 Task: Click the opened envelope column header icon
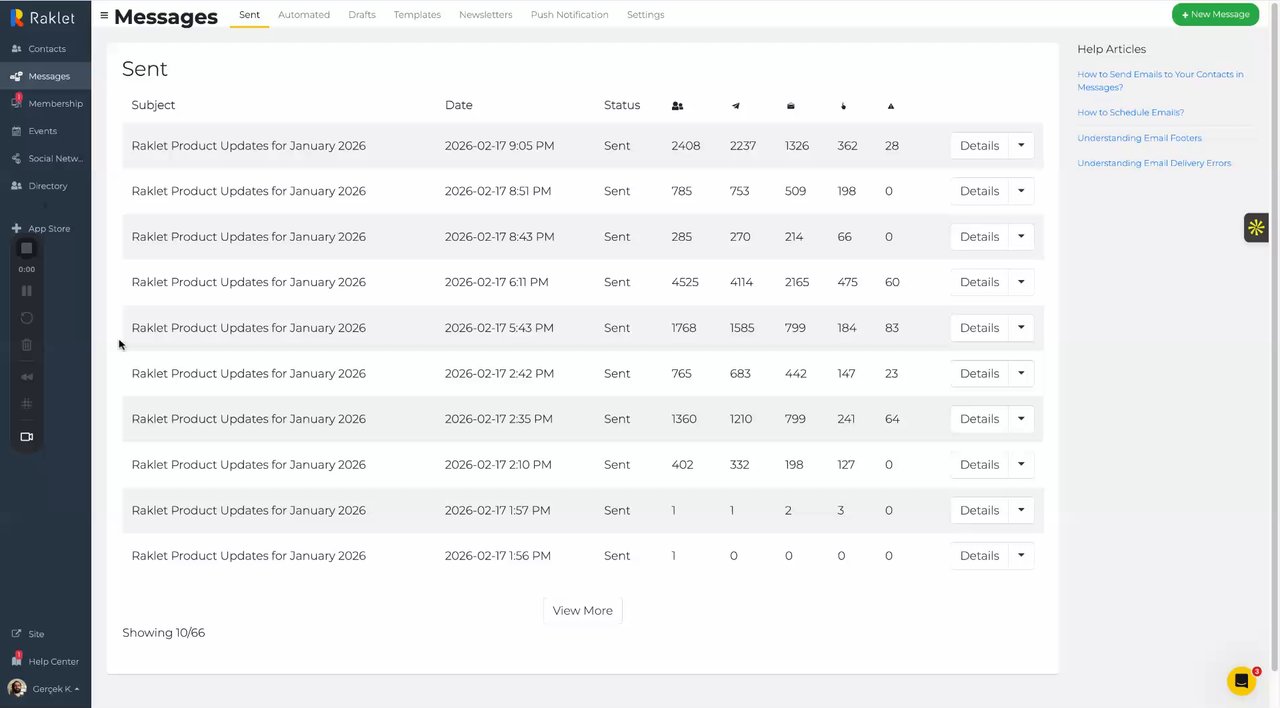coord(791,105)
